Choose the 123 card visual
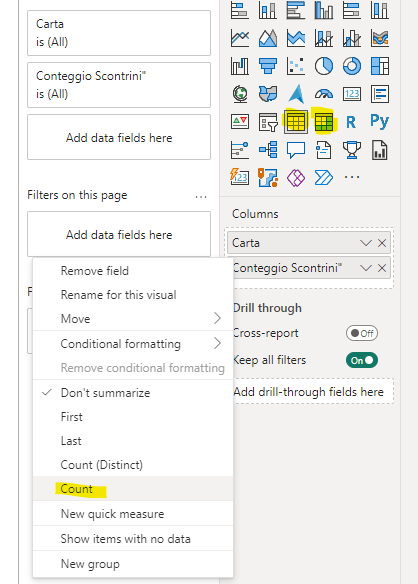 pos(352,94)
